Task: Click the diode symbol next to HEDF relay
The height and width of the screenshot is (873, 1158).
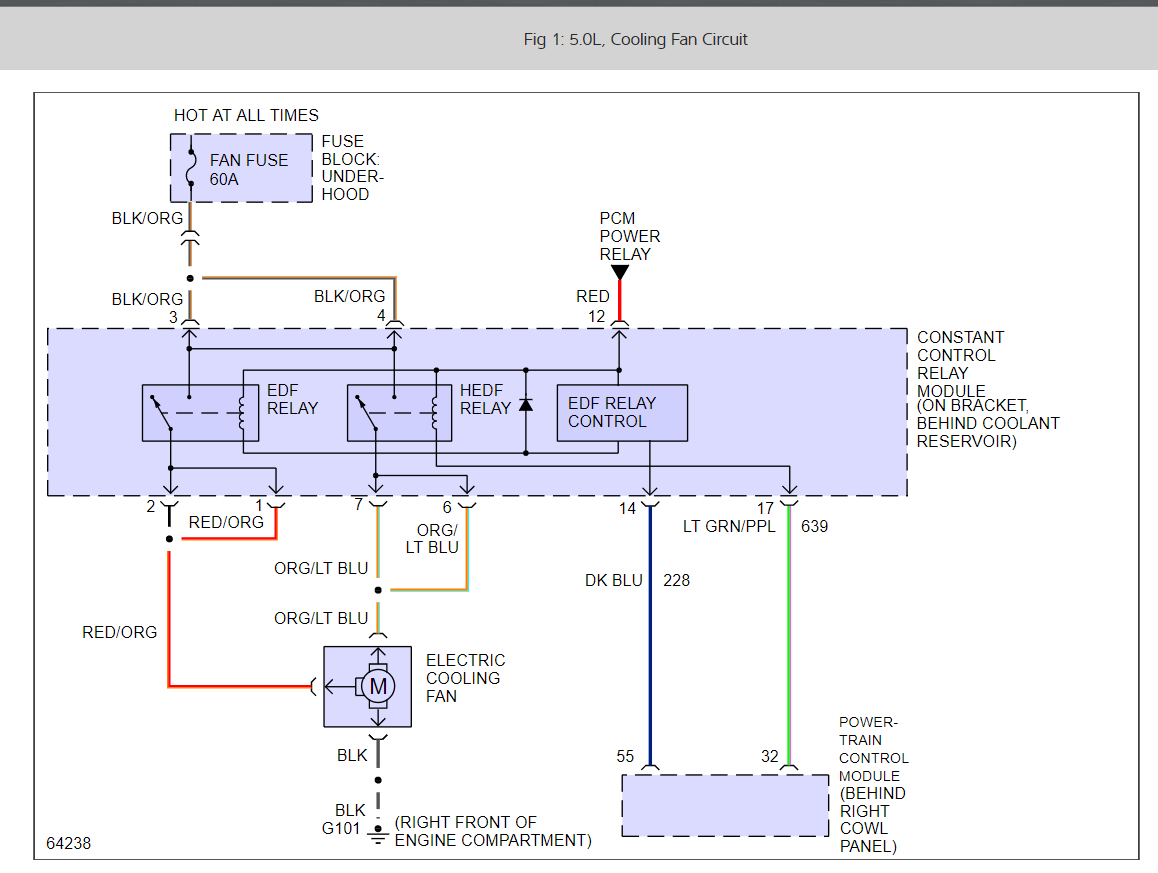Action: pyautogui.click(x=526, y=405)
